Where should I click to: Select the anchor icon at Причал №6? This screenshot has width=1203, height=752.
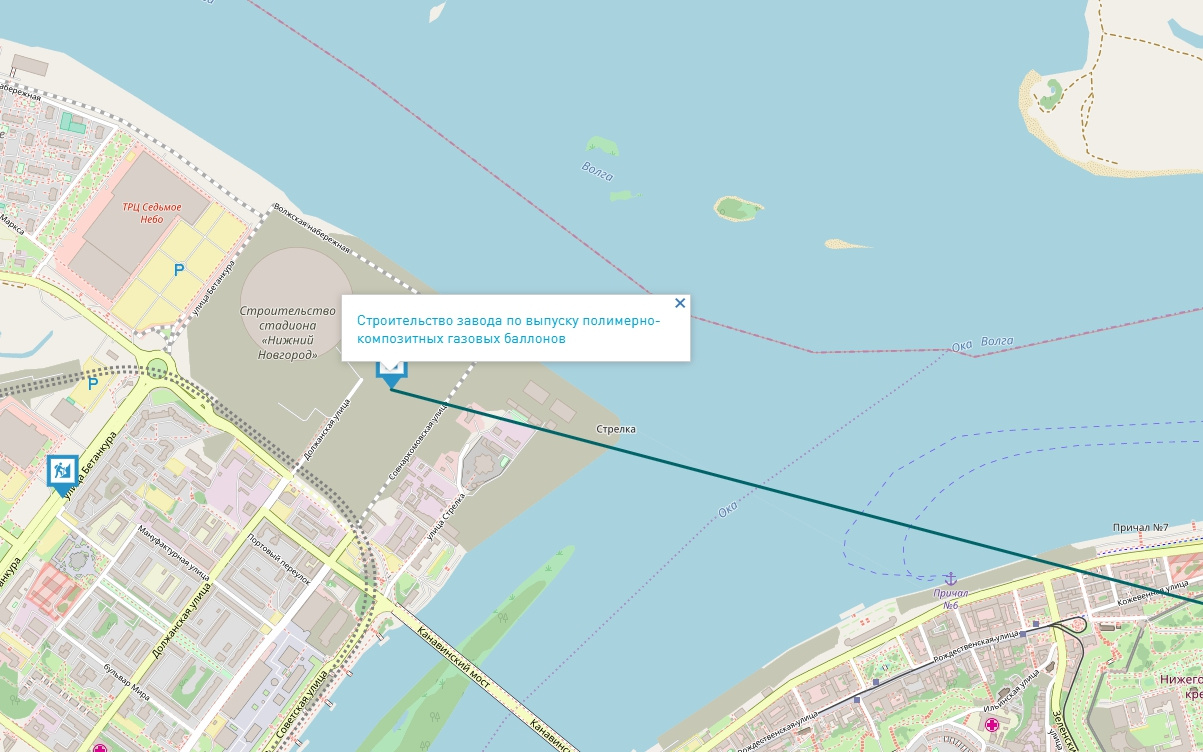[951, 578]
